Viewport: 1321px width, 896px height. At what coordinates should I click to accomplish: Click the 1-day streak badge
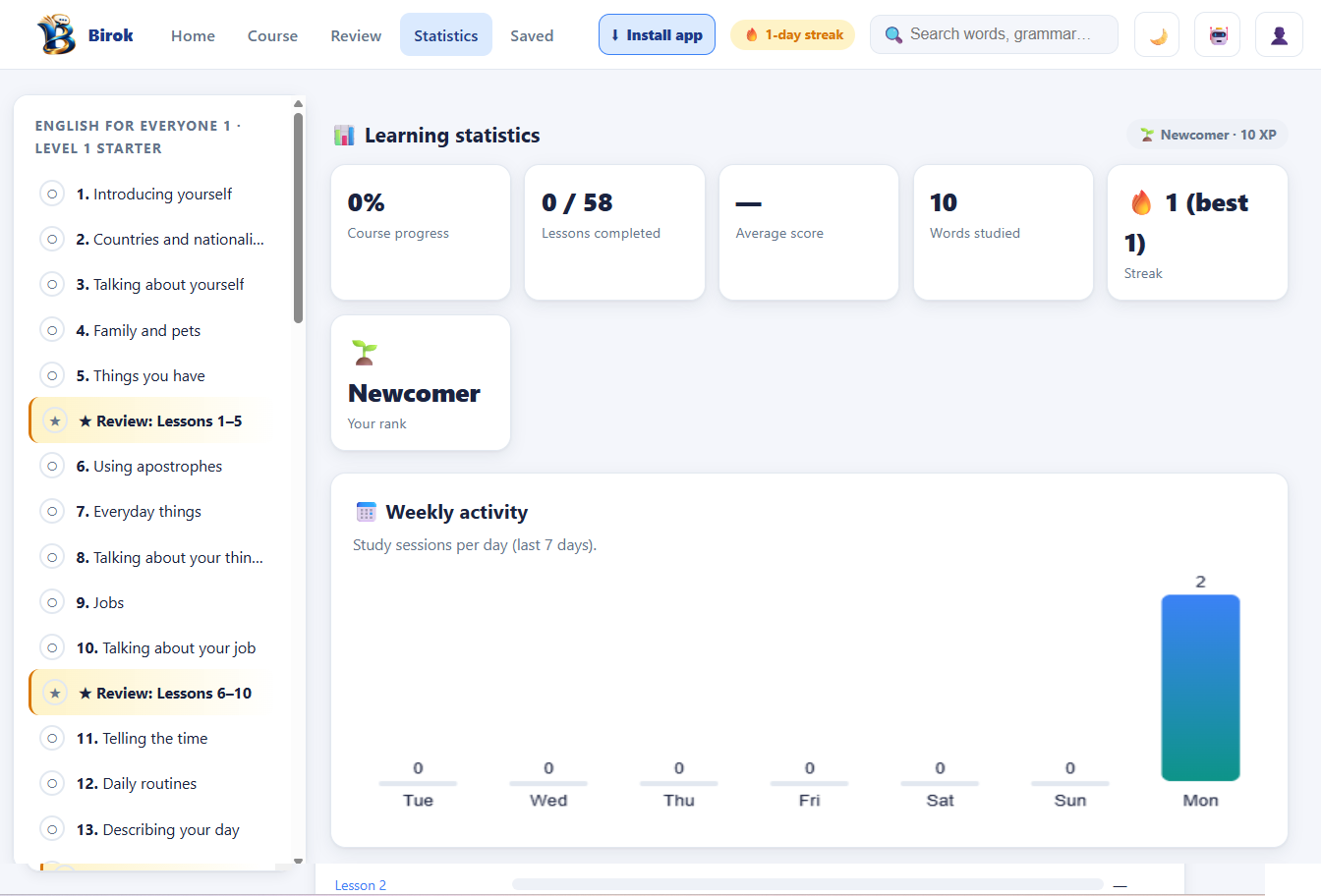point(793,35)
